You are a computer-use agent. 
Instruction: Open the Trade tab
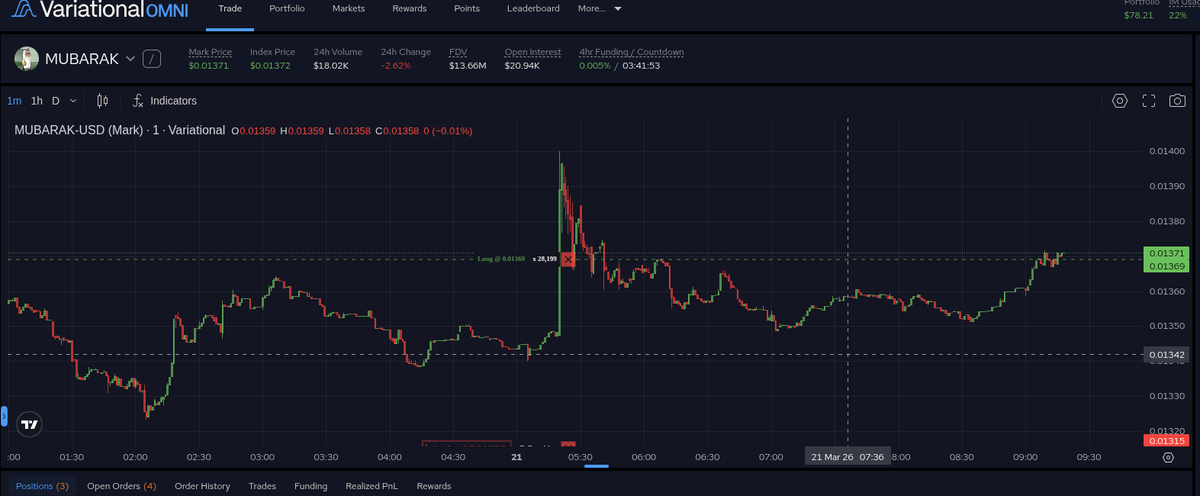click(231, 8)
